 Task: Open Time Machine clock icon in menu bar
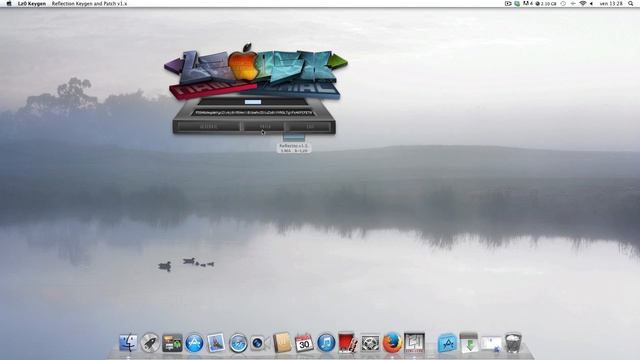coord(563,3)
